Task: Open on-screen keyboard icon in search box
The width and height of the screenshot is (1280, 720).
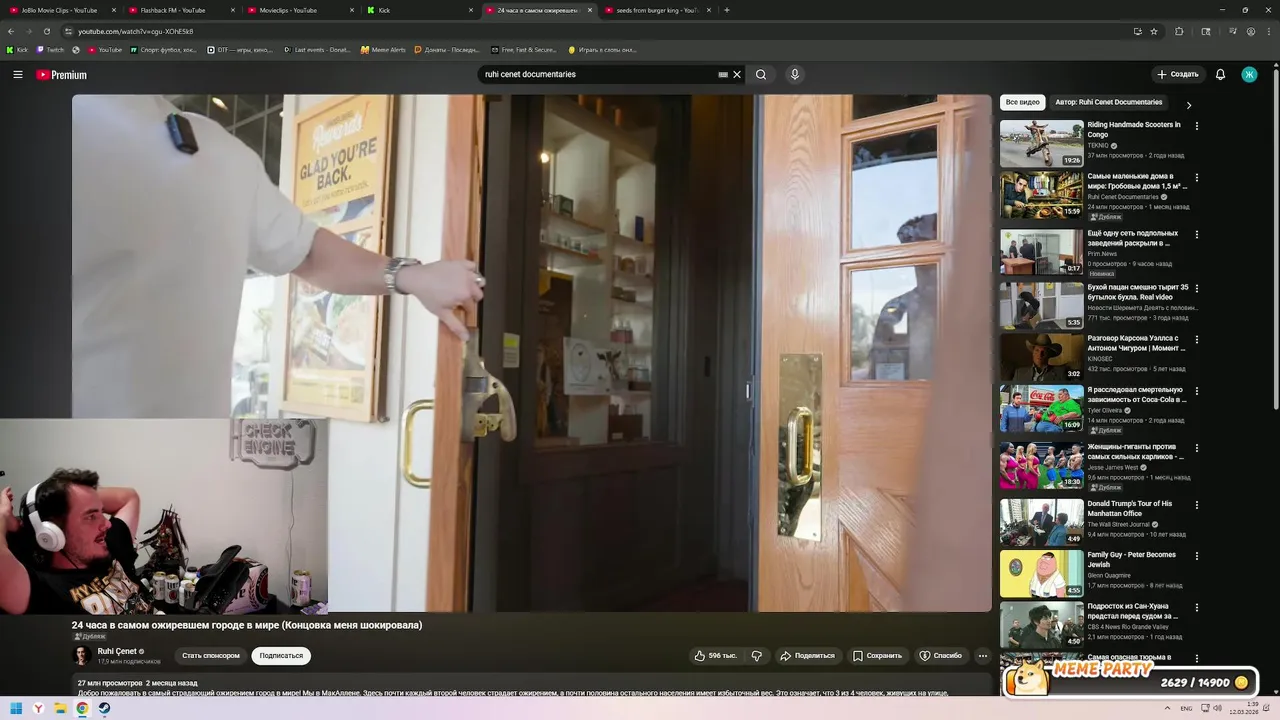Action: [723, 75]
